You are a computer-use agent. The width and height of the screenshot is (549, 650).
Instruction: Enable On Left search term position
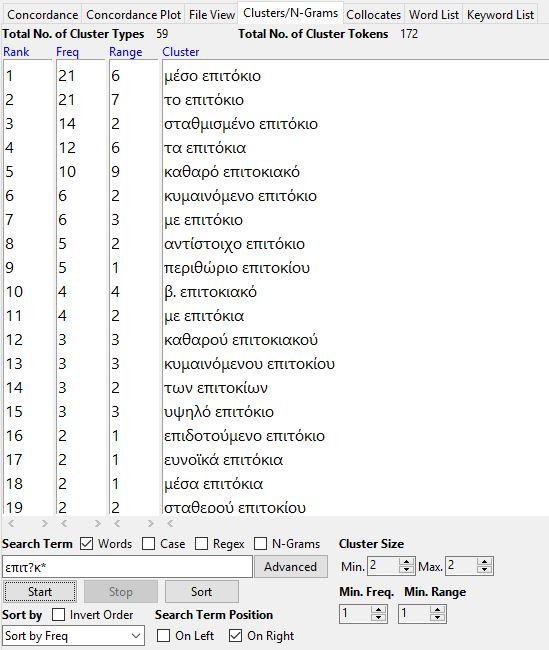click(163, 635)
